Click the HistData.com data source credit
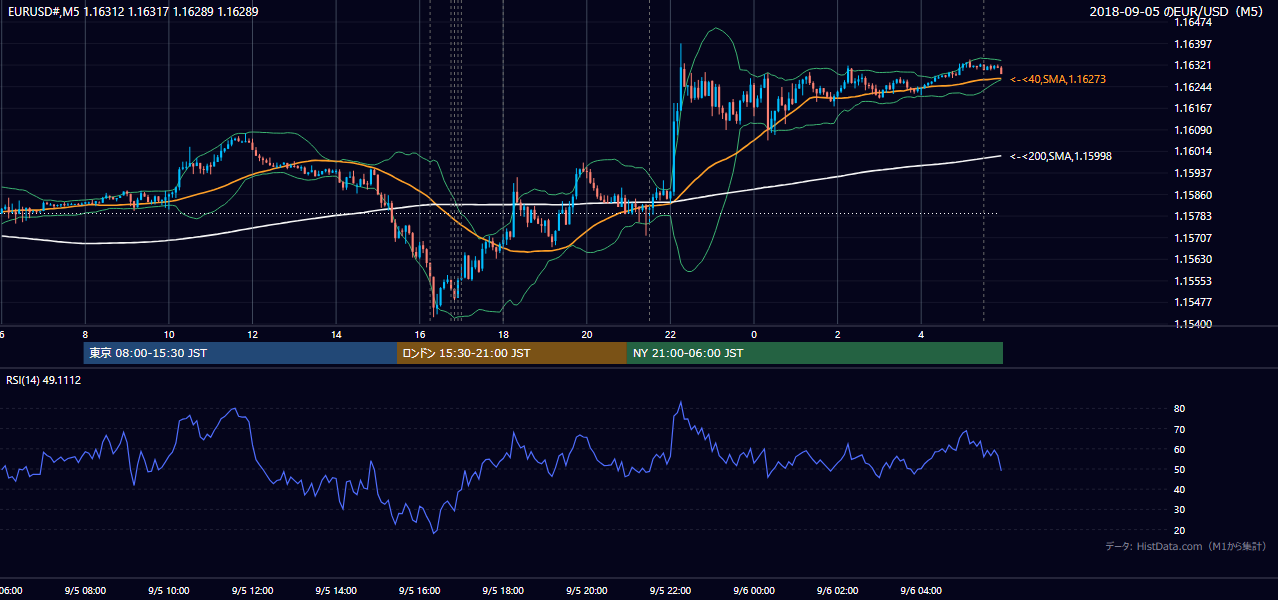The width and height of the screenshot is (1278, 600). point(1185,547)
